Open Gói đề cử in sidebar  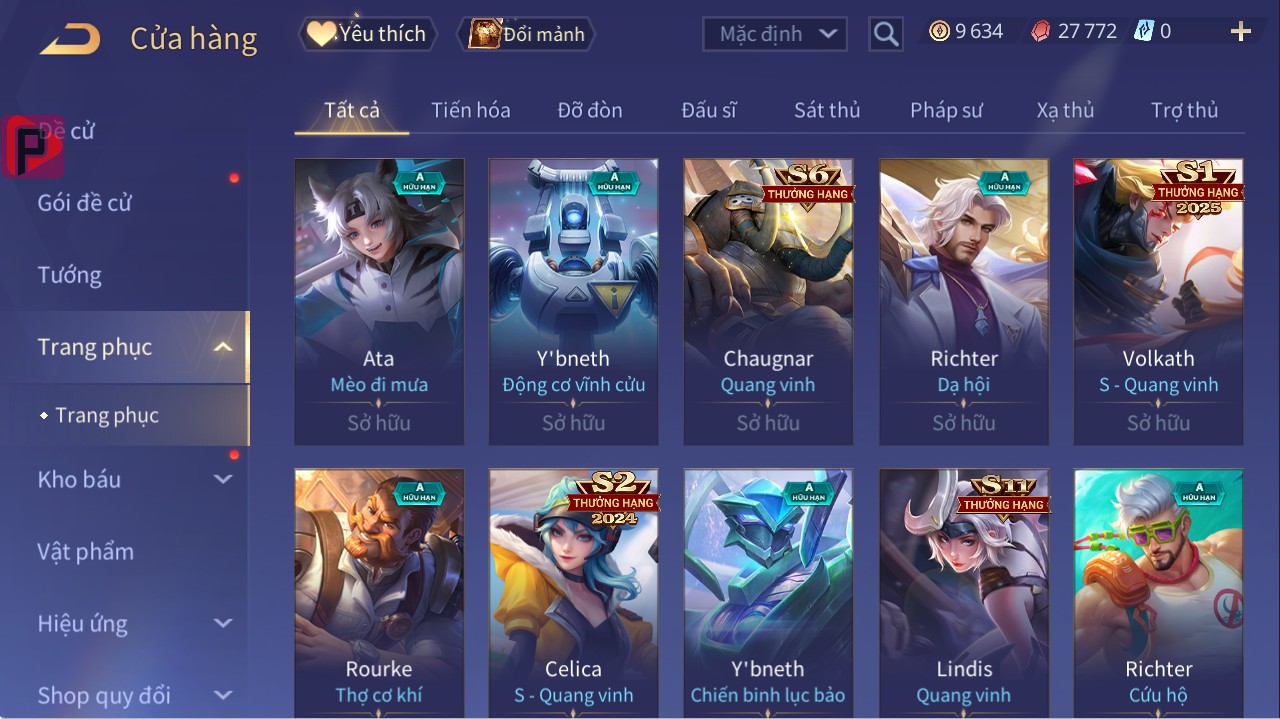coord(85,203)
